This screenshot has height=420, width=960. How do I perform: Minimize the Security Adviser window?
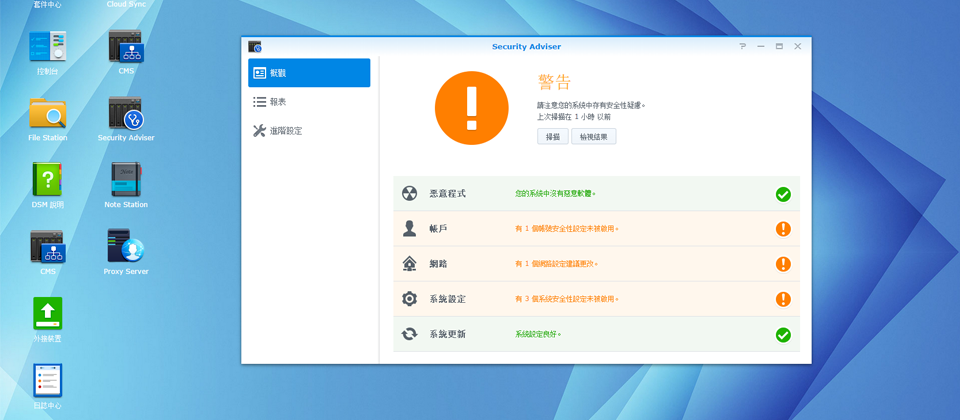click(x=761, y=47)
